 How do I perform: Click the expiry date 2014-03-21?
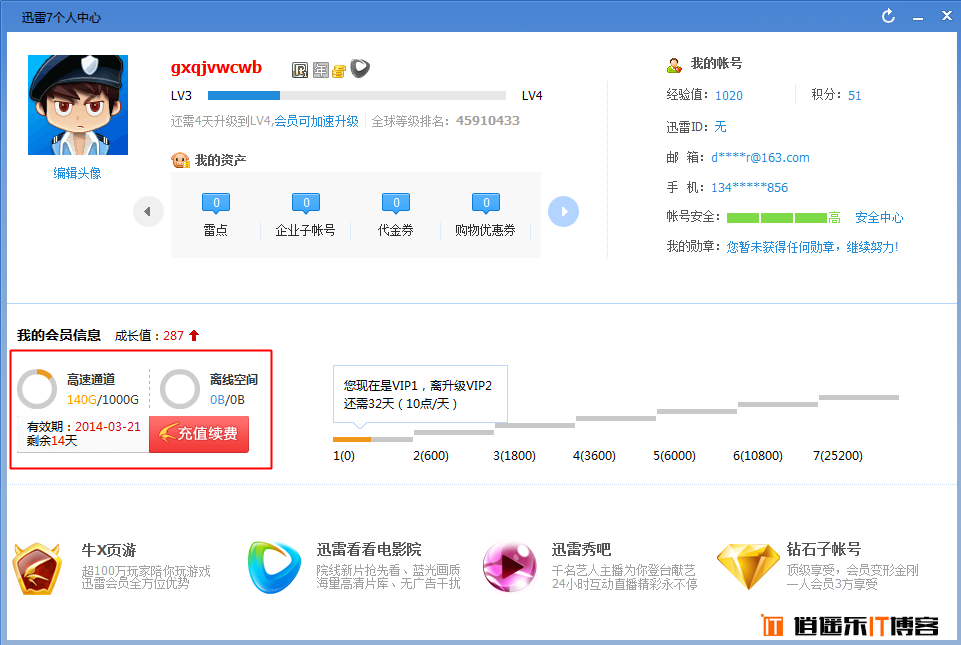click(108, 427)
